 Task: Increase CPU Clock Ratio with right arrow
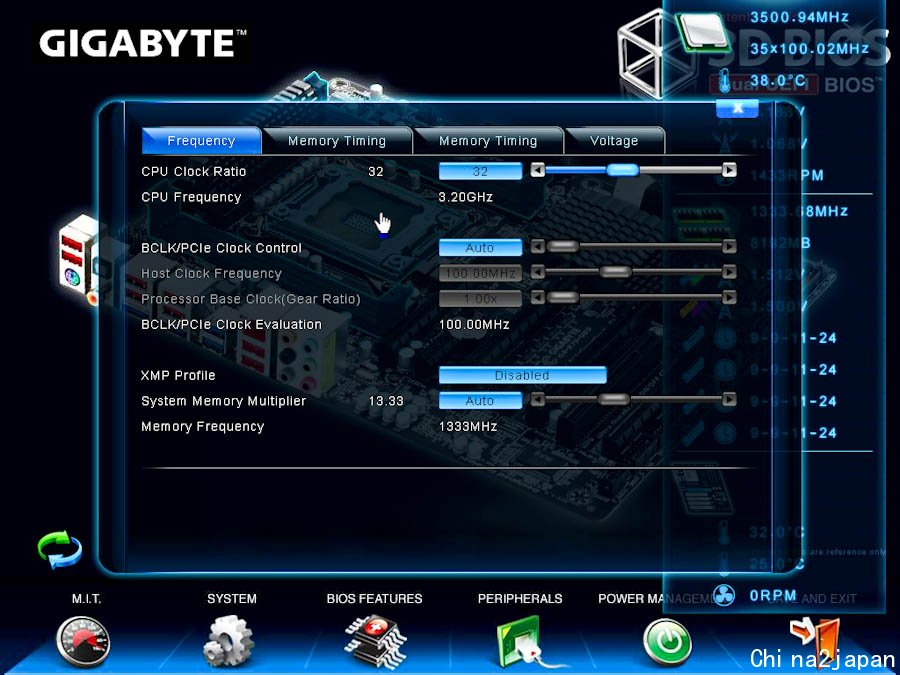point(730,170)
